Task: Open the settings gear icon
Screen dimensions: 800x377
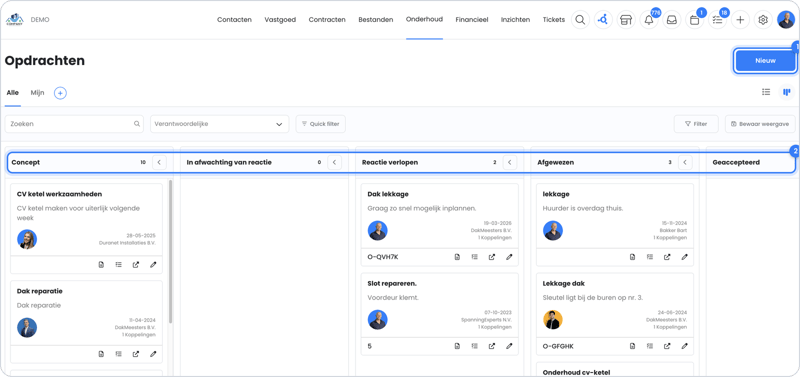Action: (763, 20)
